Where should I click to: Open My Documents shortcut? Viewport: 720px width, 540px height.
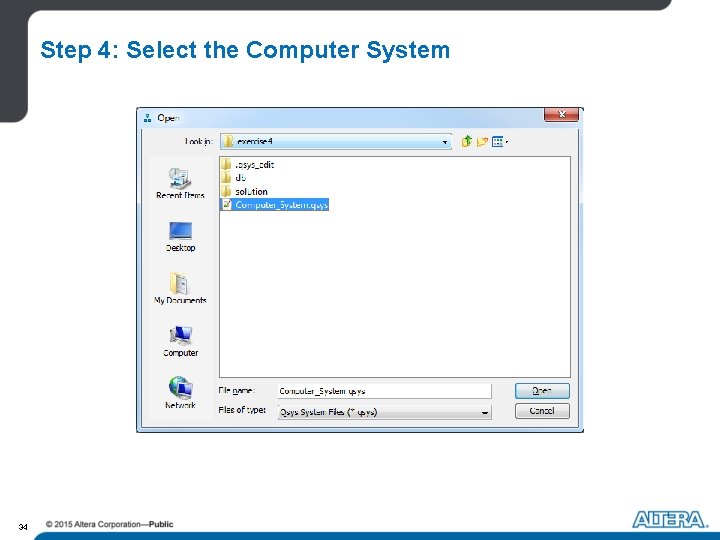(180, 288)
